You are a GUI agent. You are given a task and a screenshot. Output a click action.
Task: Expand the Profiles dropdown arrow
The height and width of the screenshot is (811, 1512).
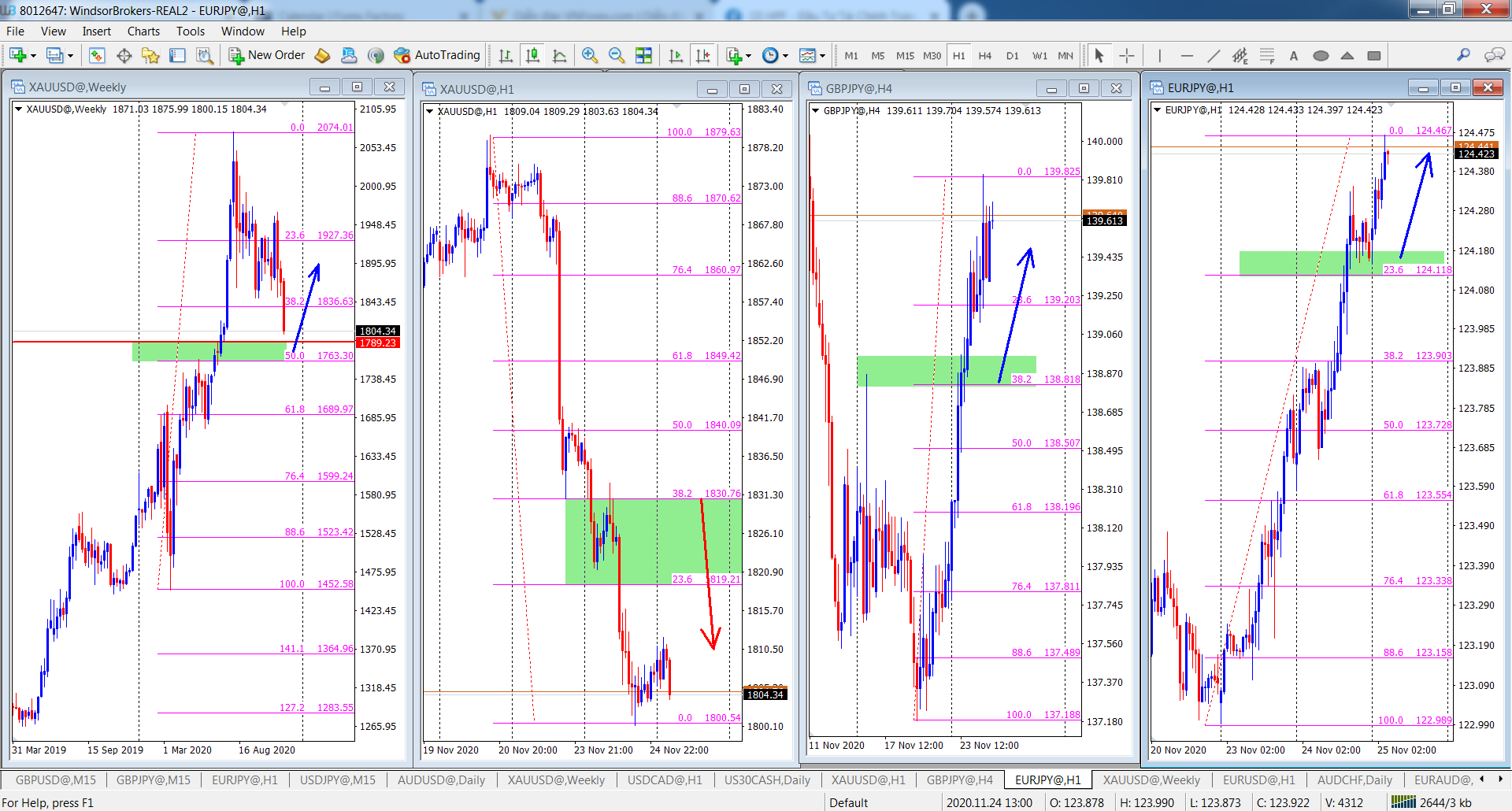(70, 56)
